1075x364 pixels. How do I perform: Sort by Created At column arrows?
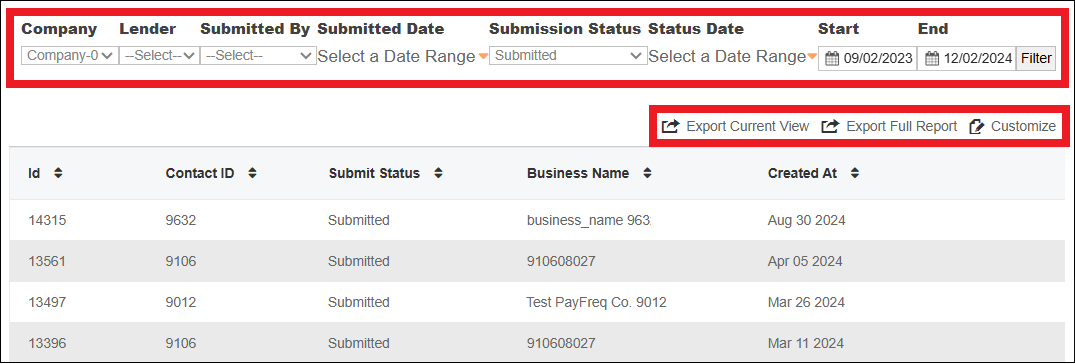(854, 173)
